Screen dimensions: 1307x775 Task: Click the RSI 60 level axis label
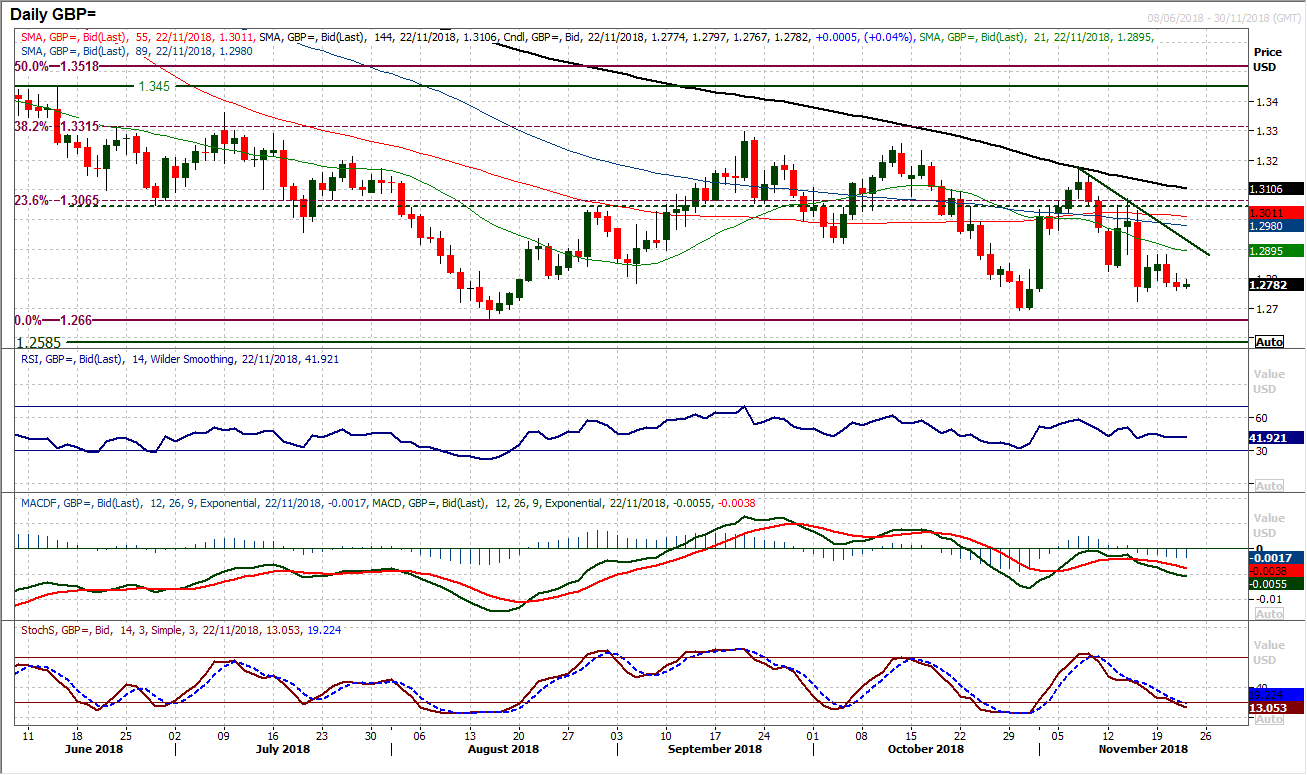pos(1262,417)
